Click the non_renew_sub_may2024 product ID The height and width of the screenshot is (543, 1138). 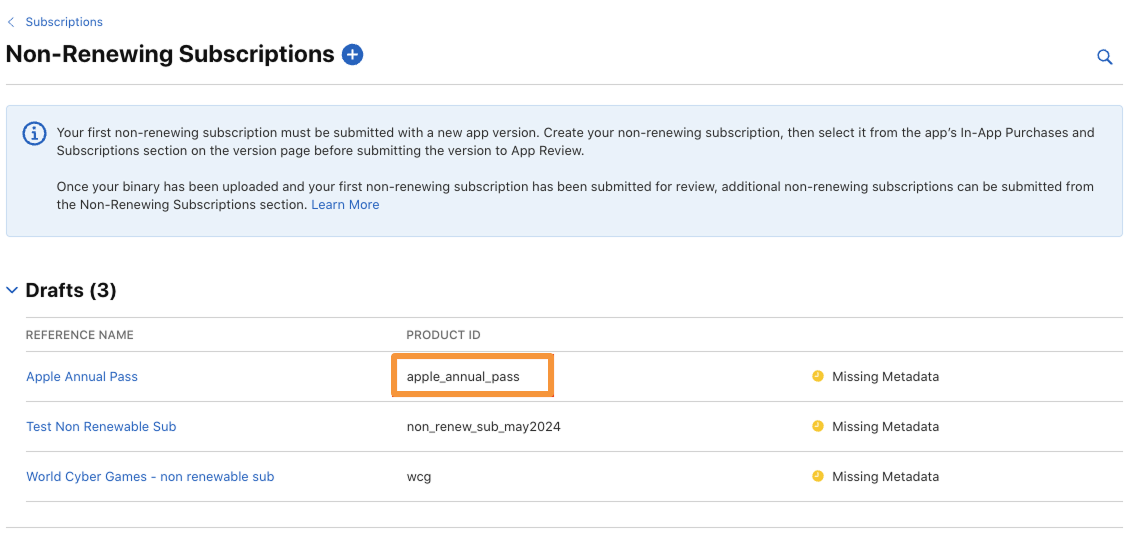coord(483,427)
